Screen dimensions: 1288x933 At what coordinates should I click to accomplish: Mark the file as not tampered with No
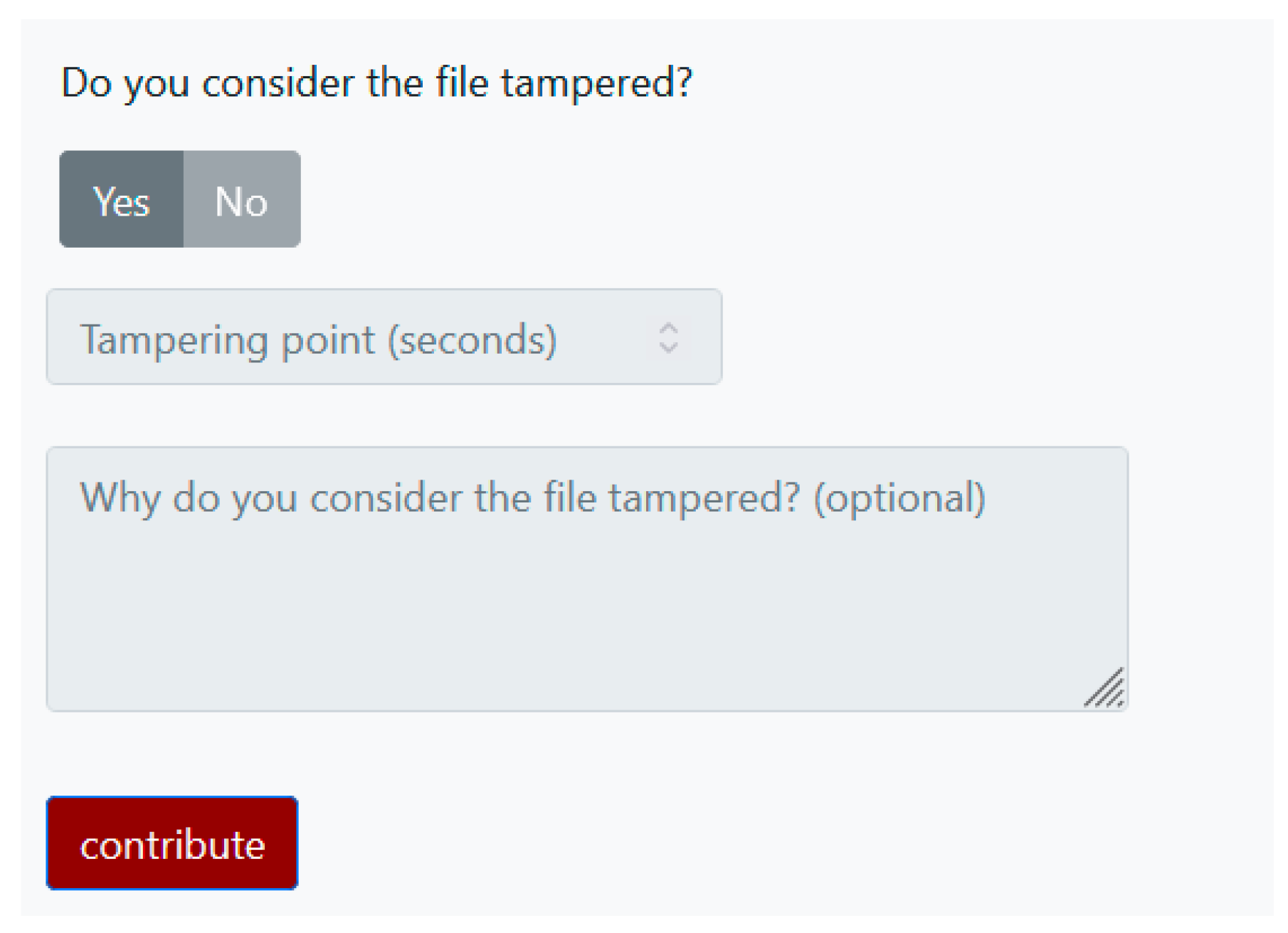click(241, 200)
